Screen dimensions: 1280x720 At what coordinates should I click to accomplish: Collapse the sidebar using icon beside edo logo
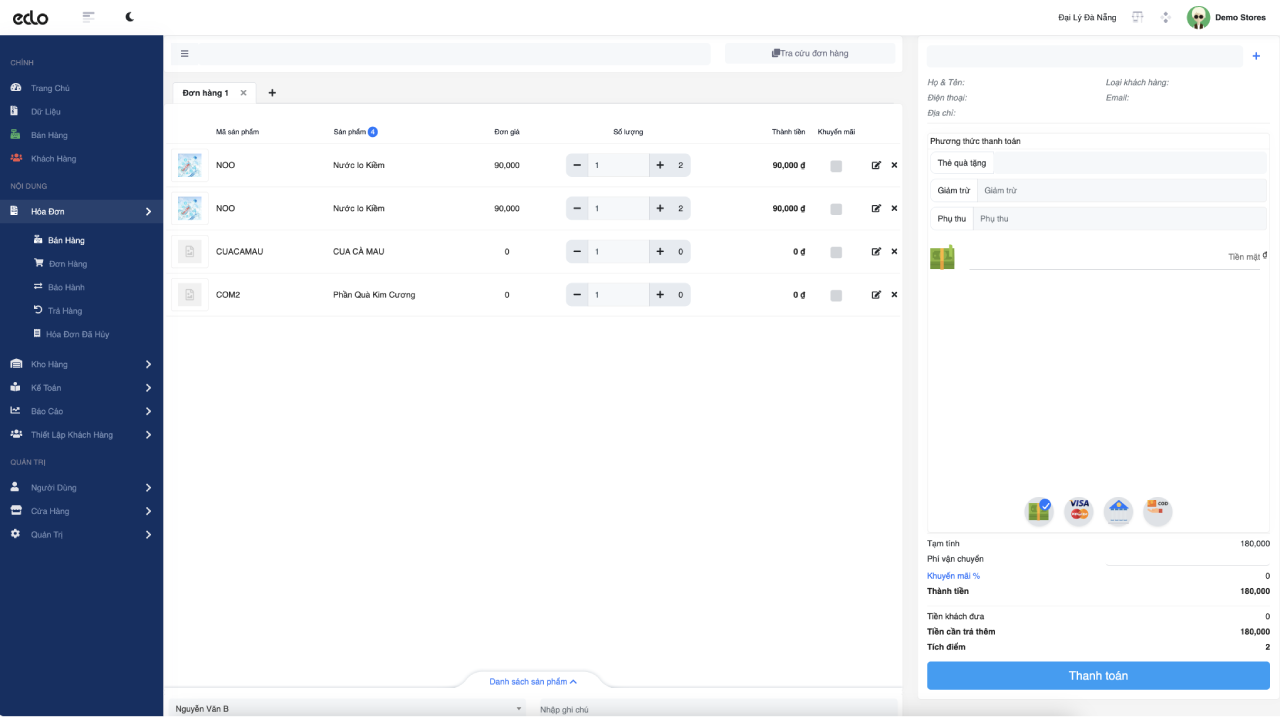89,17
